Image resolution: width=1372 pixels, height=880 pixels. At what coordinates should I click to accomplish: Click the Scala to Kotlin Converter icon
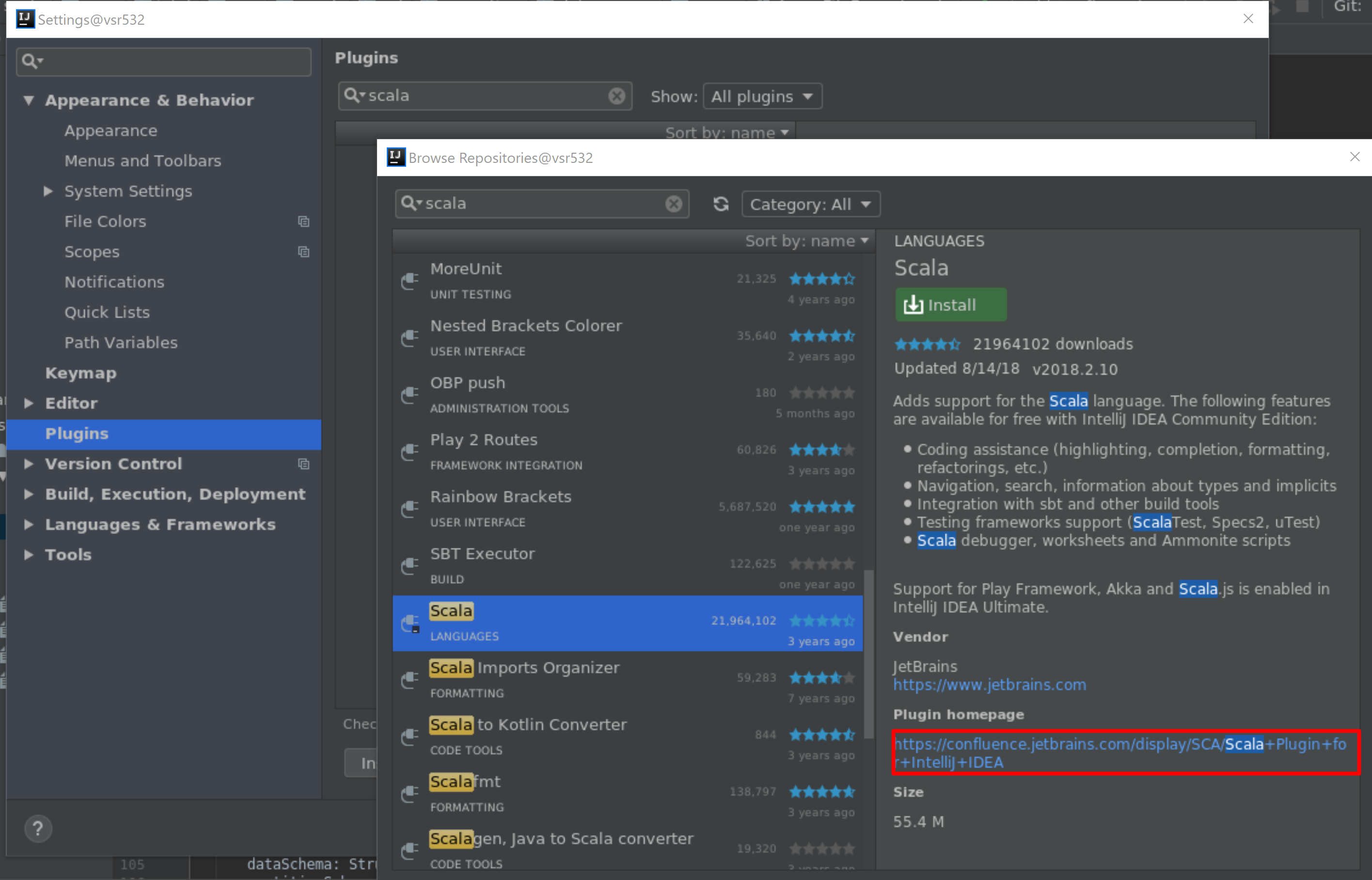coord(410,737)
